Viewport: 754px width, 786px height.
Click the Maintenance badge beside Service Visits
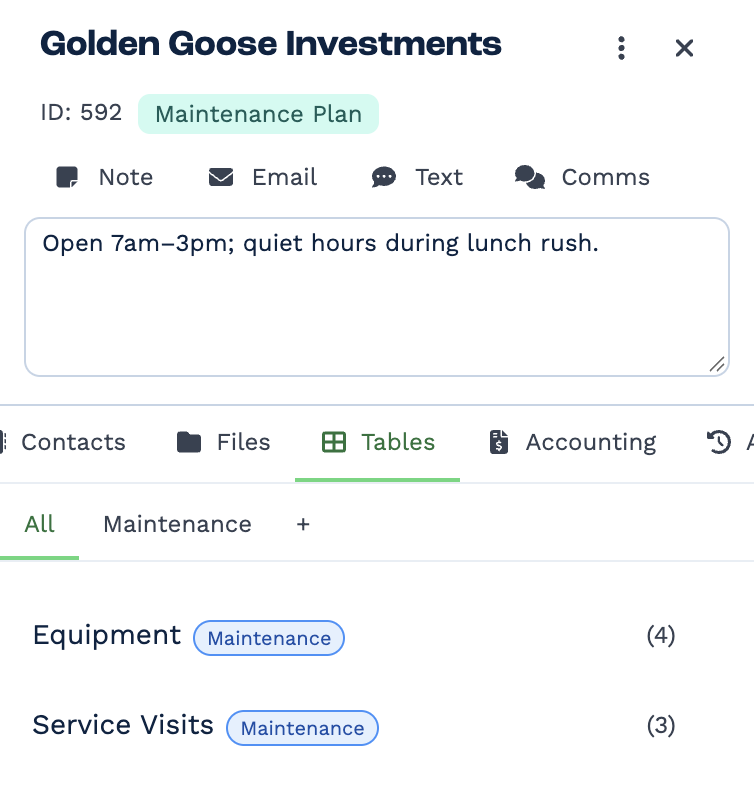point(302,728)
